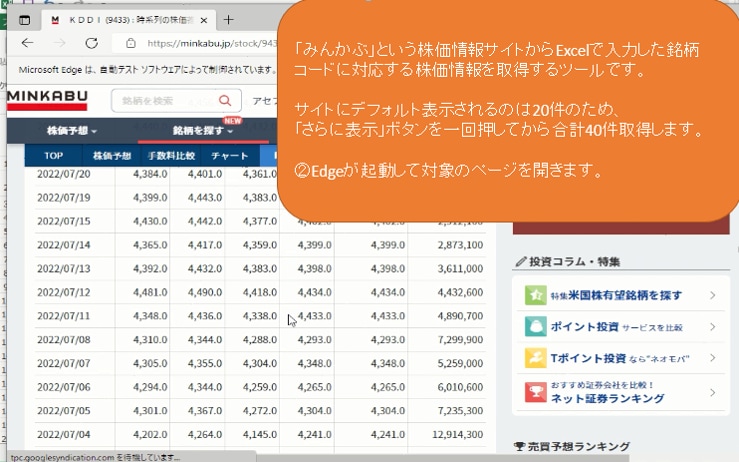
Task: Click the site lock icon
Action: 131,43
